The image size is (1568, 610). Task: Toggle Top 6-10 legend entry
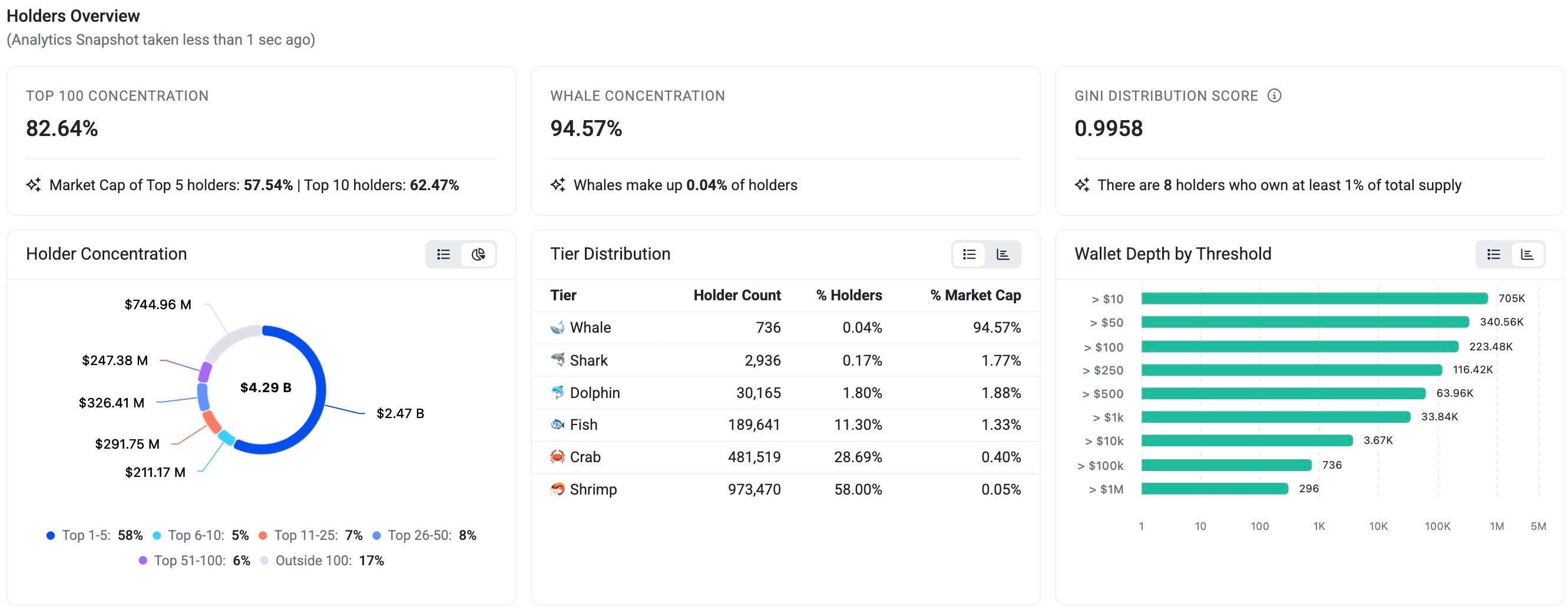point(200,535)
